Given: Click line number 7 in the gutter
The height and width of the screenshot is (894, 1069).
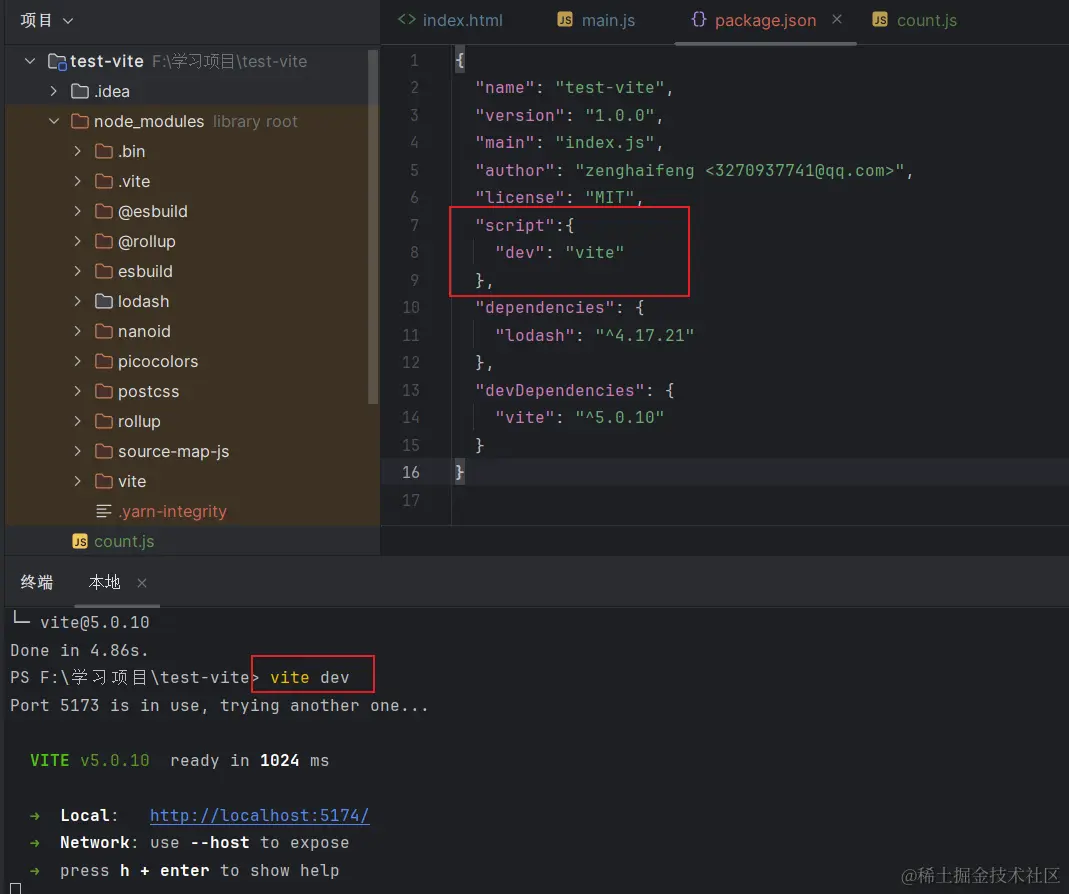Looking at the screenshot, I should [x=415, y=225].
